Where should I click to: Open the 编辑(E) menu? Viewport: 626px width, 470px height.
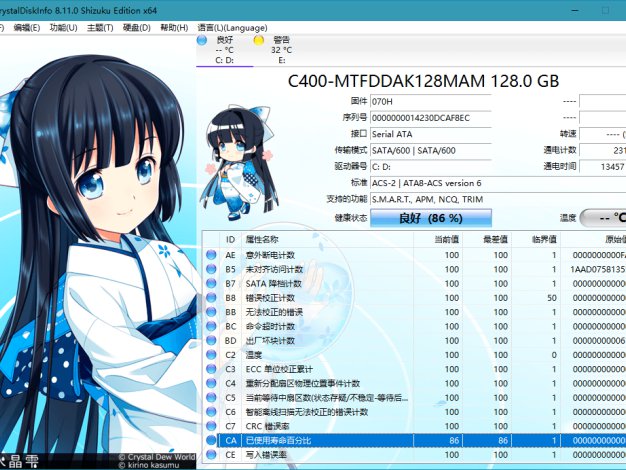(x=27, y=28)
